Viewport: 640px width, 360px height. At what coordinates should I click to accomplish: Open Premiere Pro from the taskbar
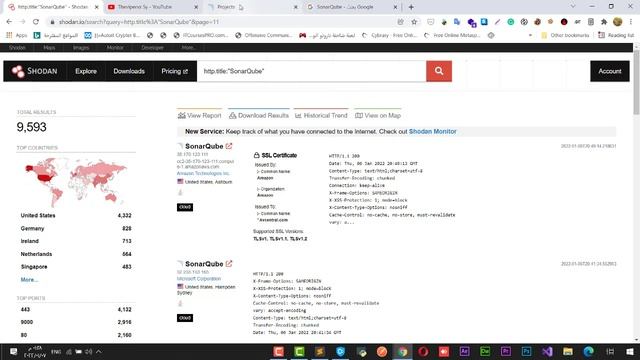(x=506, y=351)
